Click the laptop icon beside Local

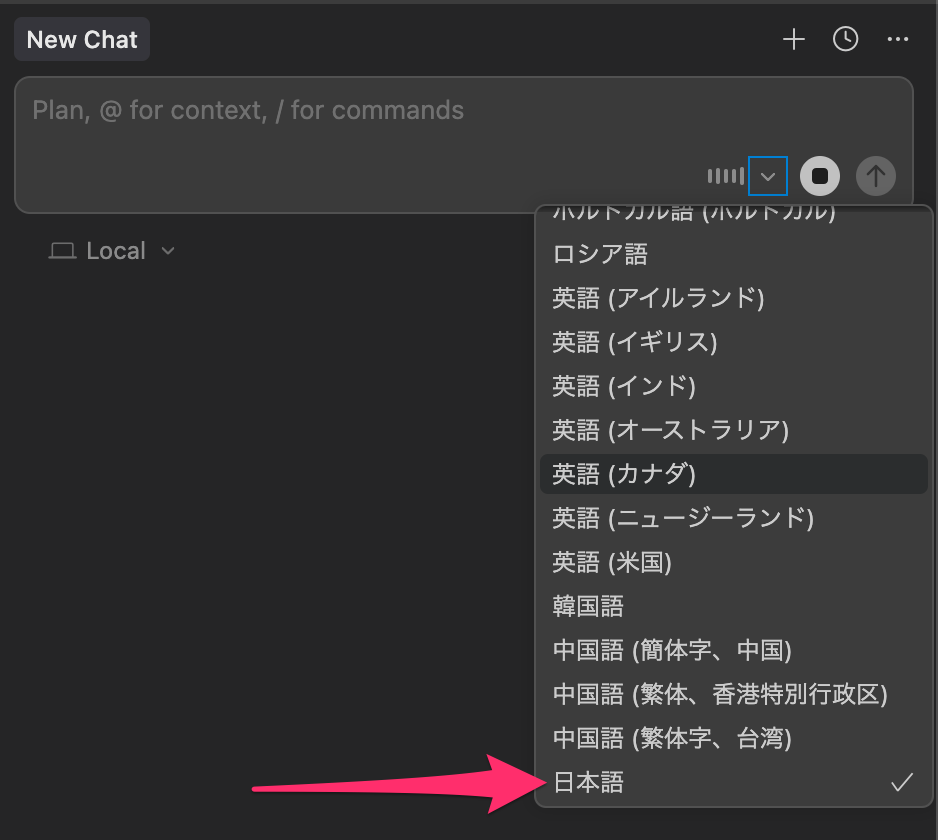pos(62,251)
